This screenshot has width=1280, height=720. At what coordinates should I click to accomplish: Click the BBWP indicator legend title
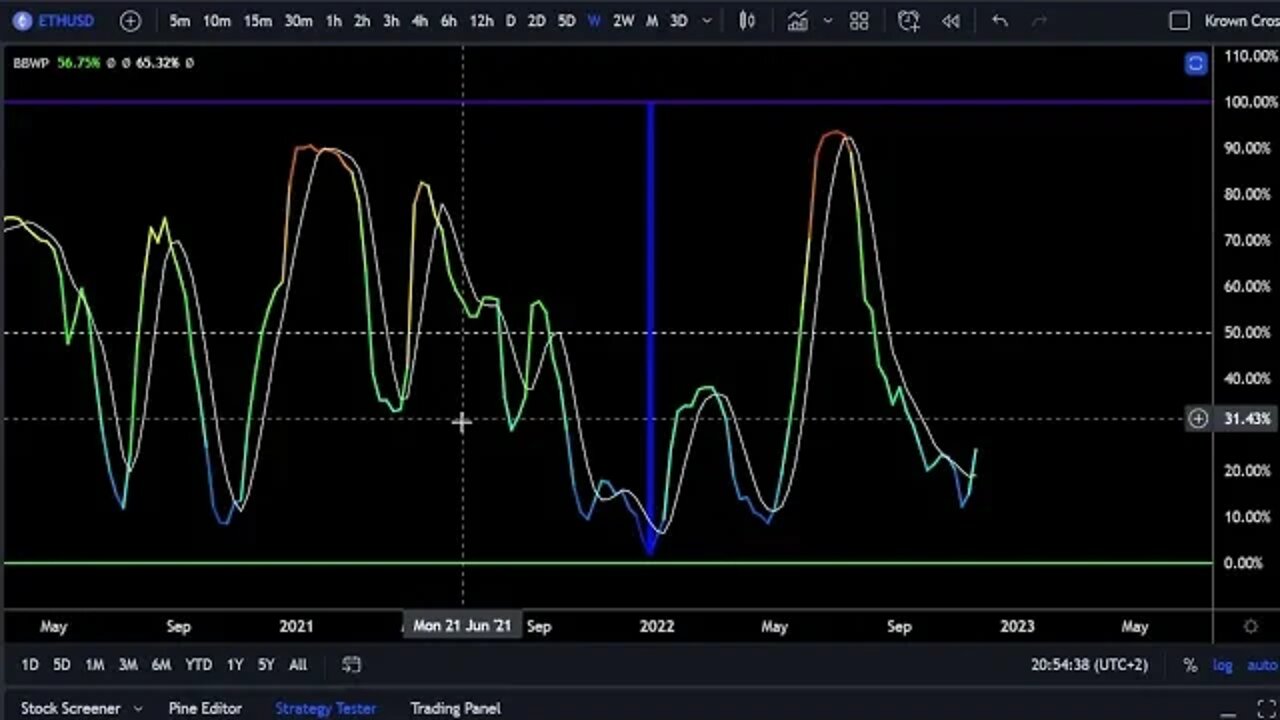tap(31, 62)
